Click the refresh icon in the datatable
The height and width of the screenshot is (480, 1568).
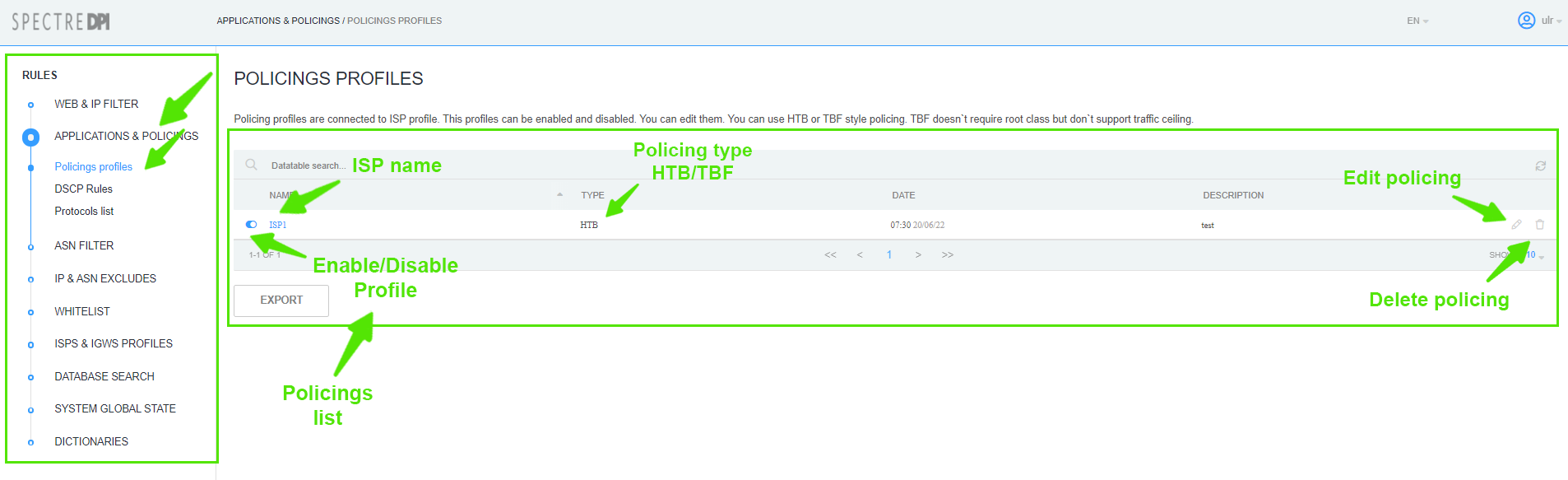(1540, 165)
